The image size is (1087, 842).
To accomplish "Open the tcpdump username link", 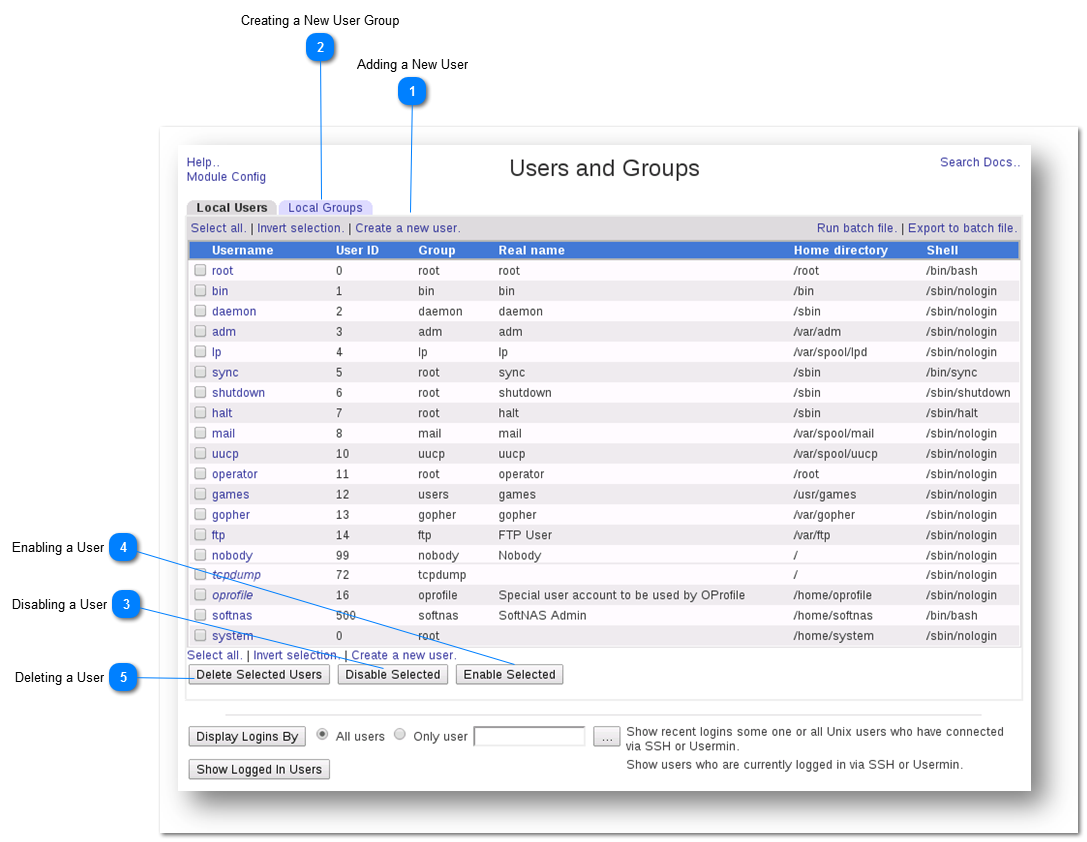I will point(236,575).
